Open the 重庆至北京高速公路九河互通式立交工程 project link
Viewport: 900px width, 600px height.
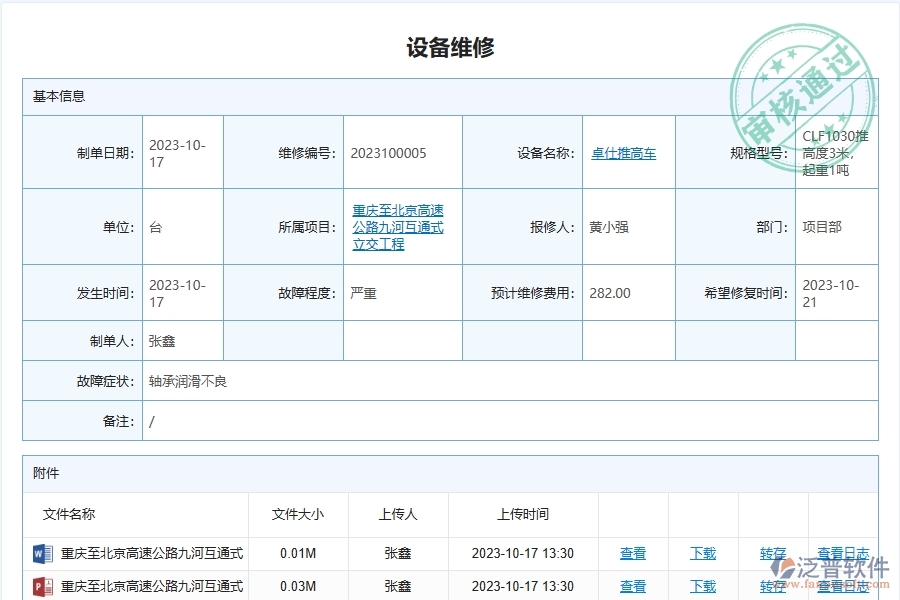(x=397, y=227)
